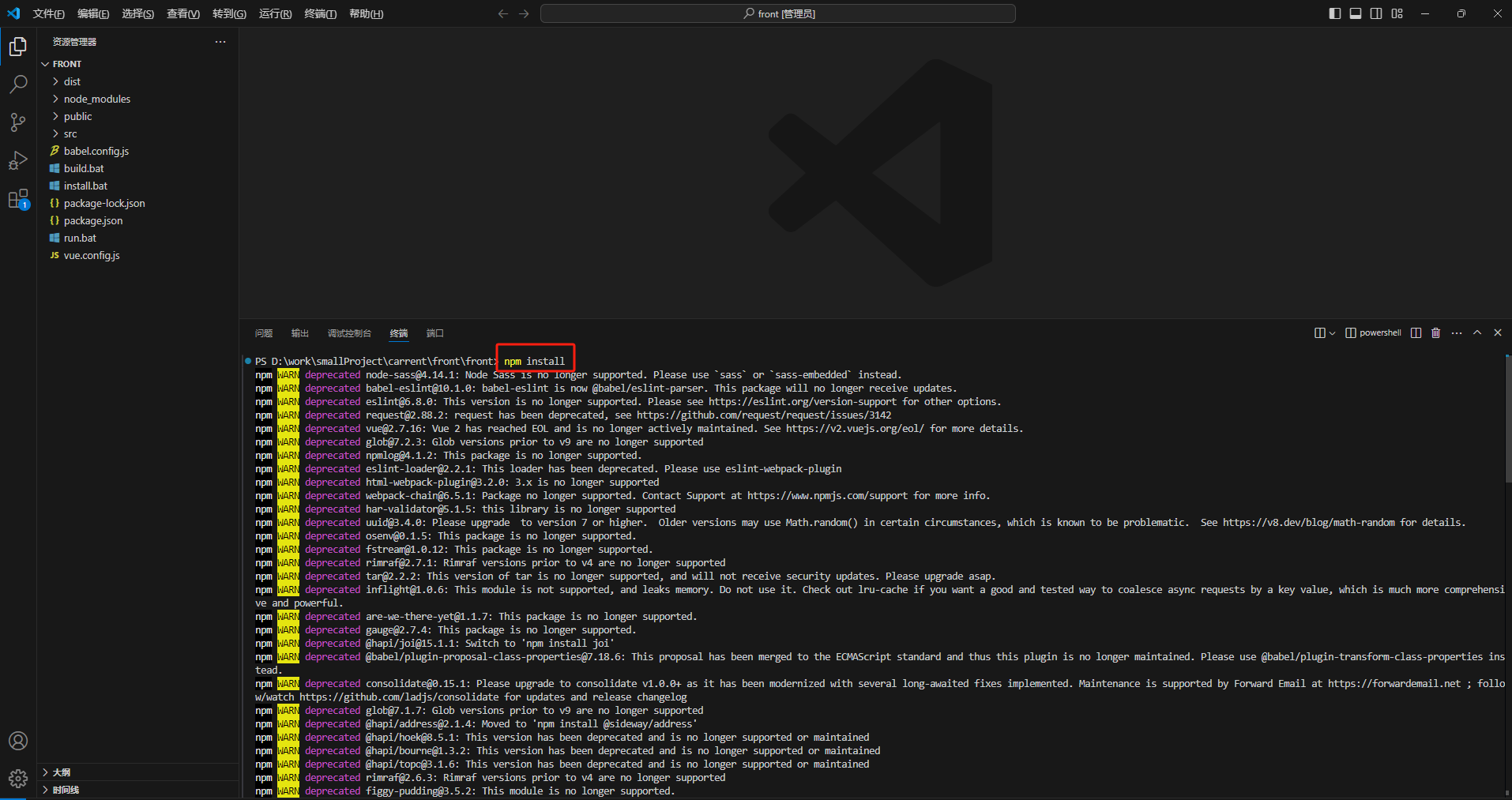The width and height of the screenshot is (1512, 800).
Task: Close the terminal panel
Action: 1498,332
